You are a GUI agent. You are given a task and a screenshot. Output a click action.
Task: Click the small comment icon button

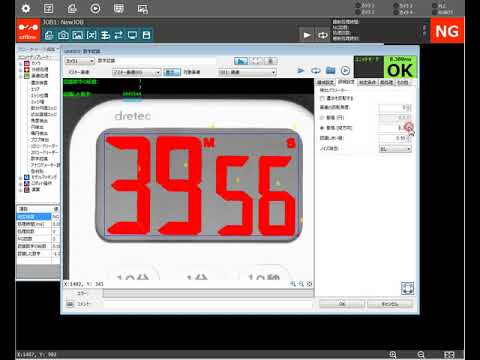(x=70, y=304)
